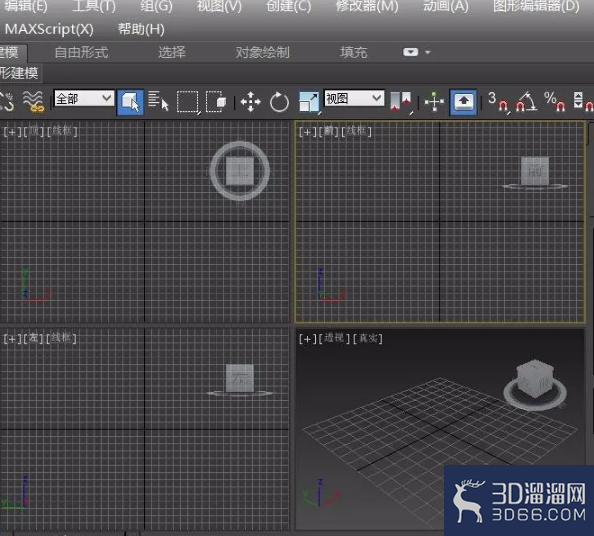Open the 线框 shading label in top viewport
Image resolution: width=594 pixels, height=536 pixels.
62,131
